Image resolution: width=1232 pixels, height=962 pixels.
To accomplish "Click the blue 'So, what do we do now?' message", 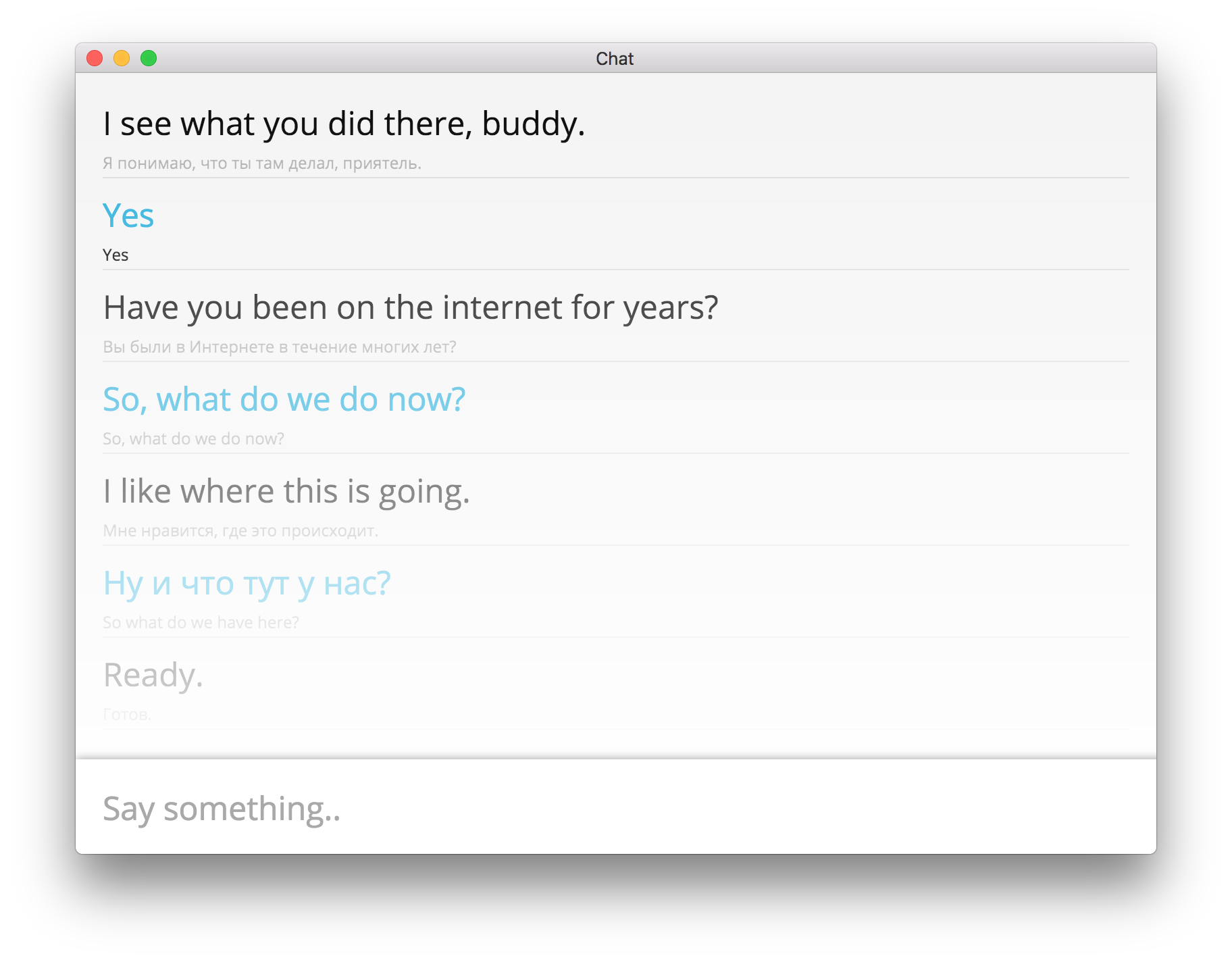I will point(284,400).
